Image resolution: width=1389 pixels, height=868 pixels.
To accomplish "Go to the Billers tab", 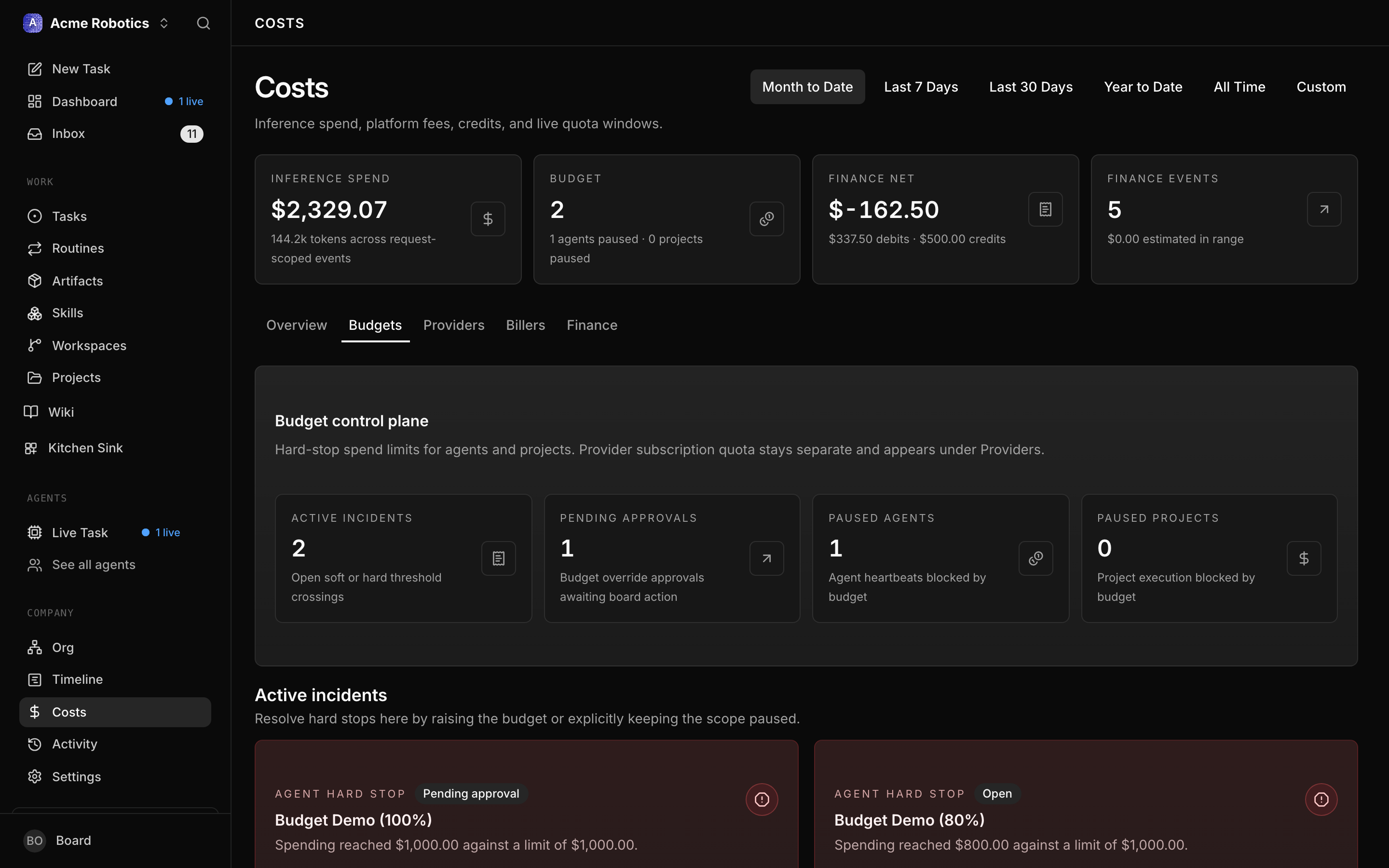I will (525, 325).
